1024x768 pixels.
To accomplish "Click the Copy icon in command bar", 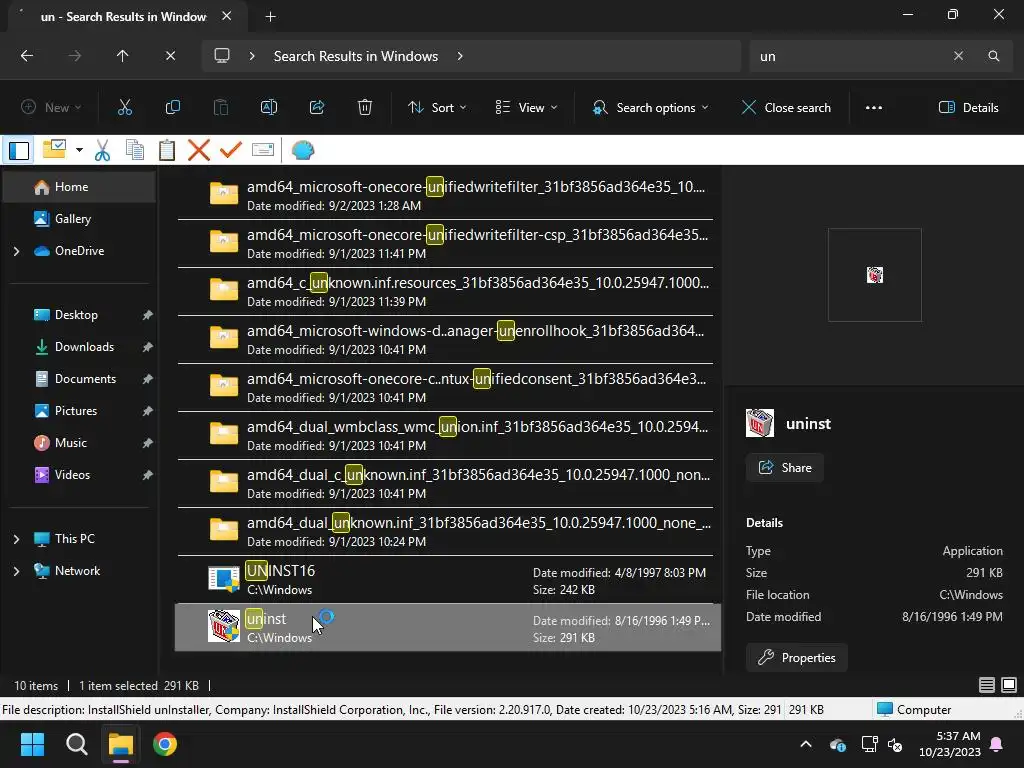I will (172, 108).
